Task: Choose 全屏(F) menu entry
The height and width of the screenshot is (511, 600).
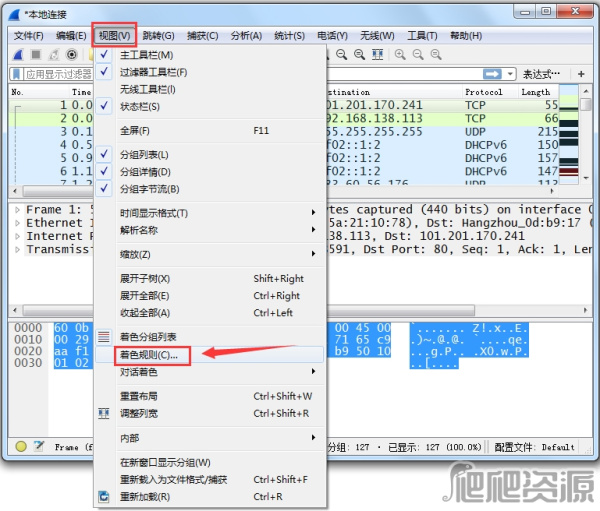Action: click(x=210, y=131)
